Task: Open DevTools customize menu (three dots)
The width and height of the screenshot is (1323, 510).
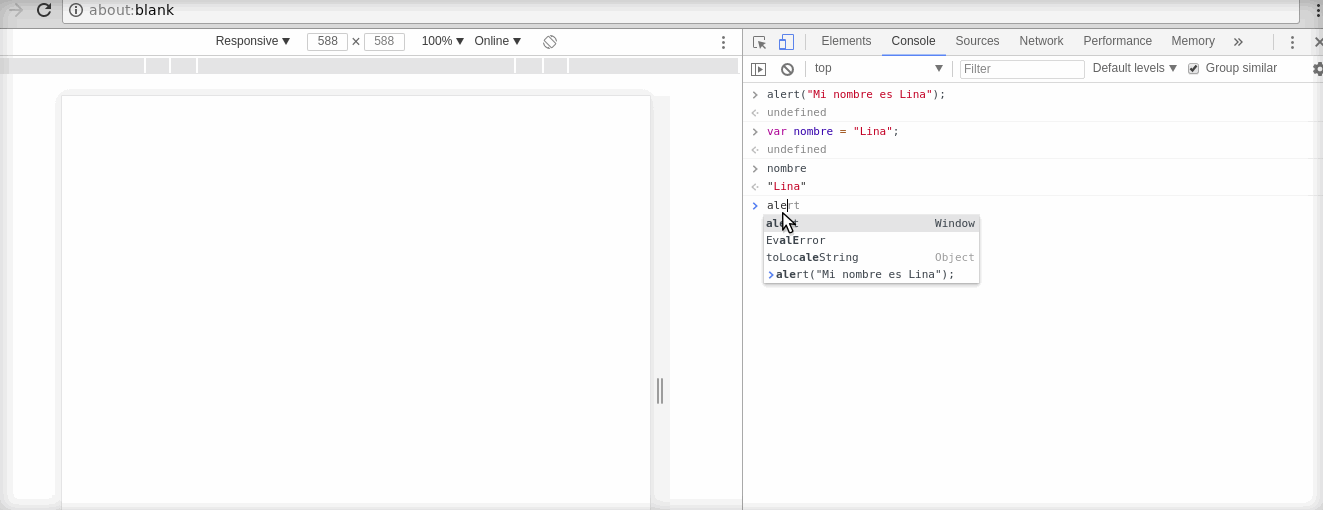Action: pyautogui.click(x=1292, y=42)
